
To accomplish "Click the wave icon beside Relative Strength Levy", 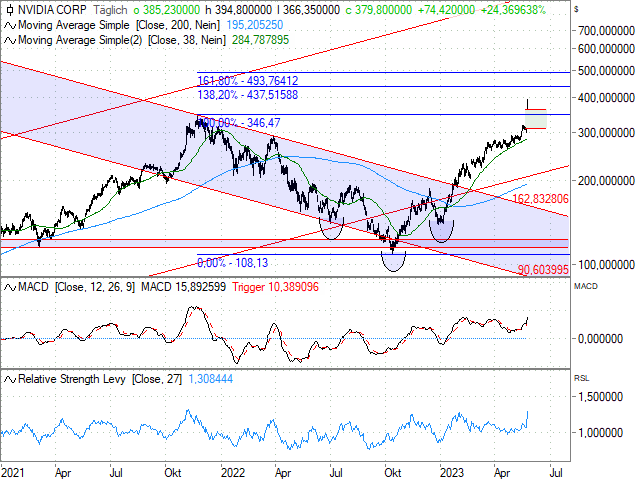I will click(x=10, y=380).
